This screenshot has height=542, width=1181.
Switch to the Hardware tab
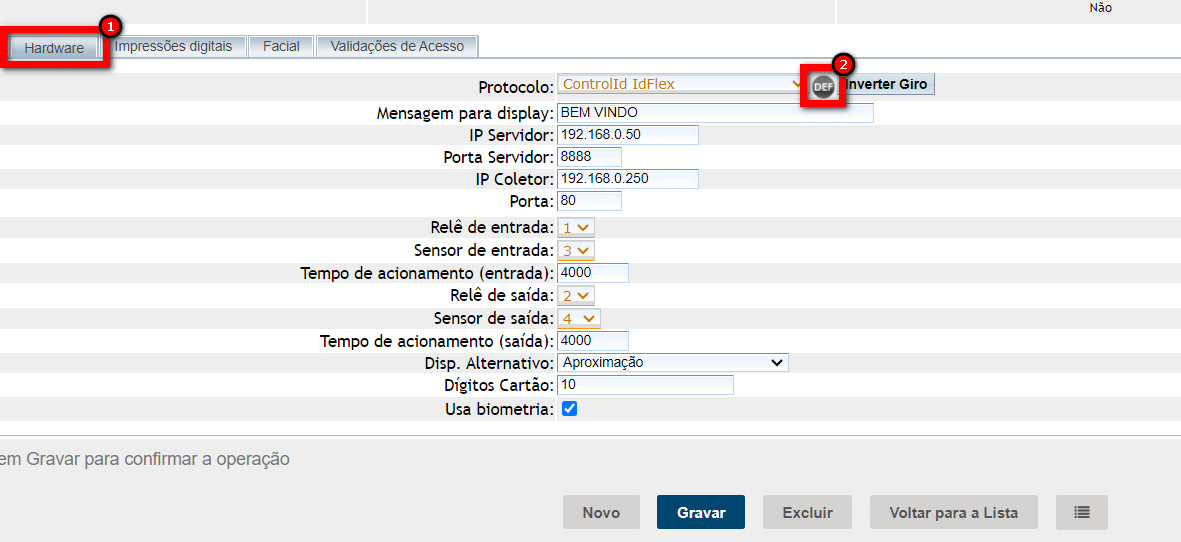(x=54, y=48)
